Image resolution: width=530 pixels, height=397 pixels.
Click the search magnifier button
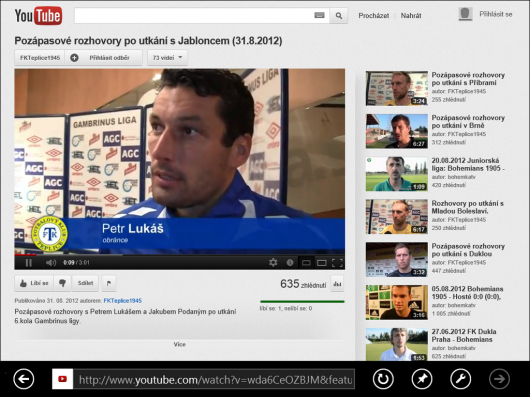[x=338, y=16]
